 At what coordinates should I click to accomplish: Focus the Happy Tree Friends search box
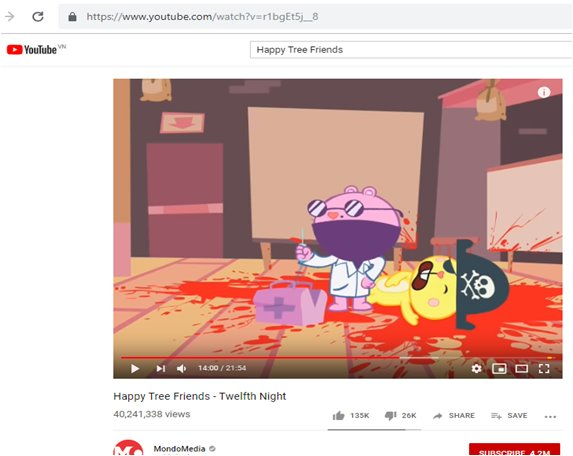pyautogui.click(x=411, y=50)
